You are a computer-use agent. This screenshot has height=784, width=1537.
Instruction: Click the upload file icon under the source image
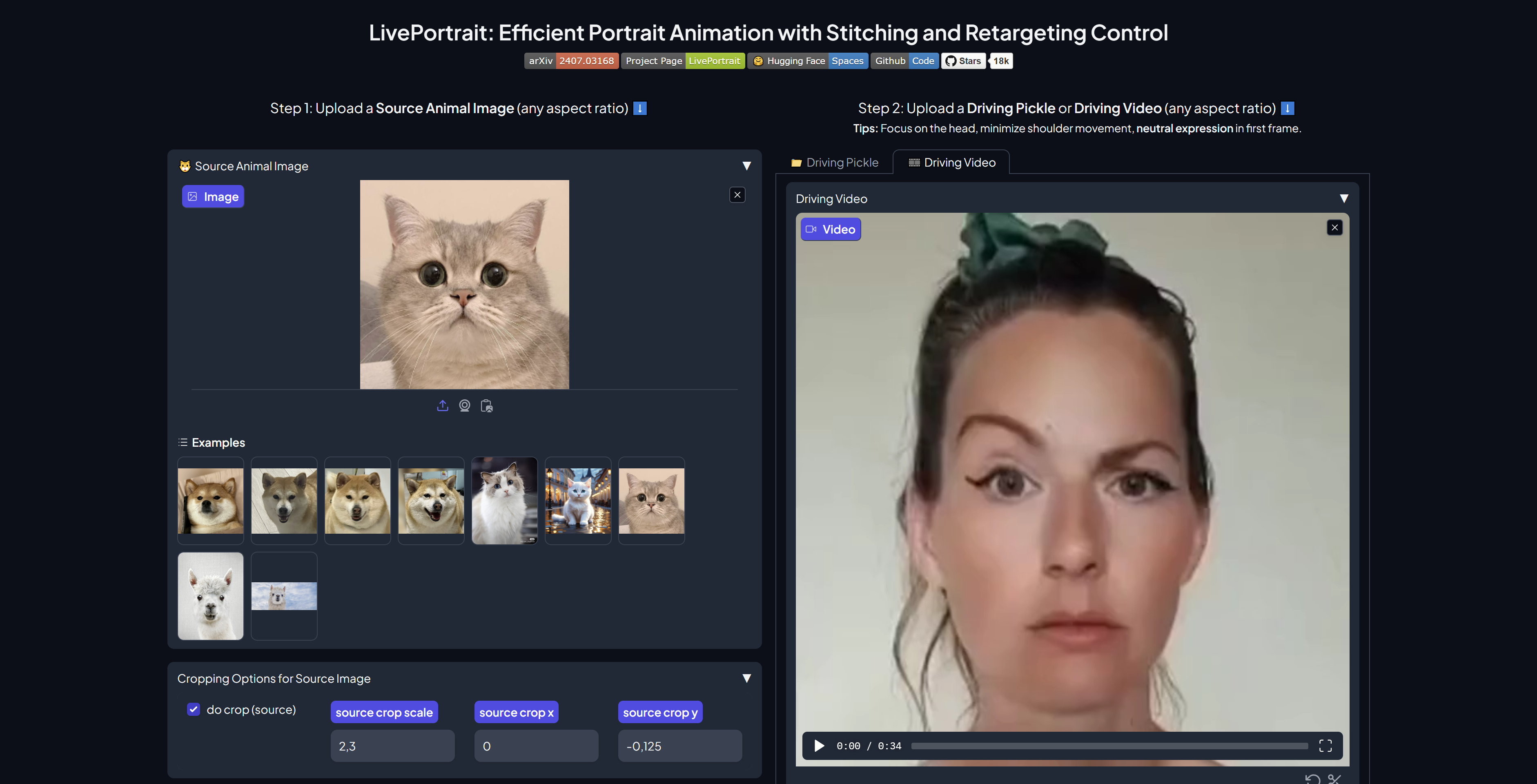click(442, 406)
